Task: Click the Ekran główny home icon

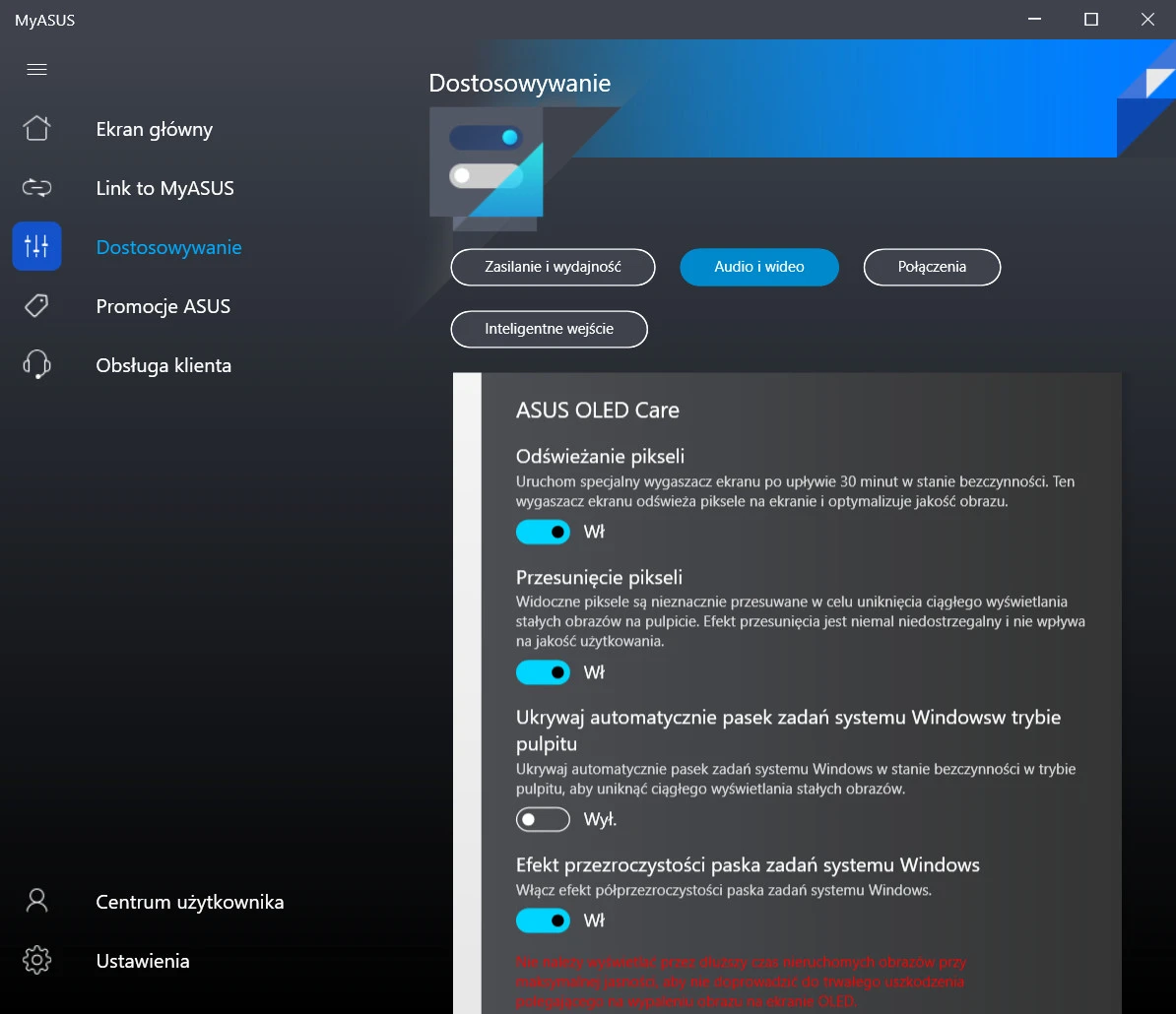Action: (36, 129)
